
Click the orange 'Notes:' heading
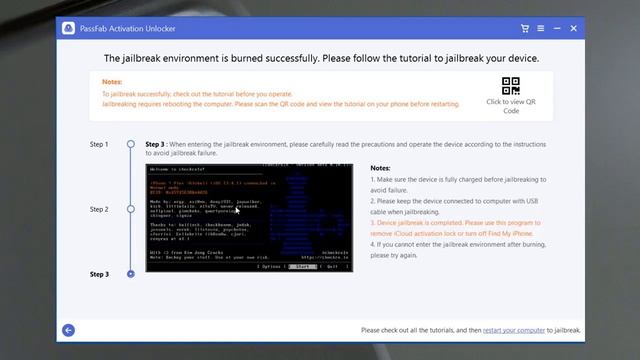(112, 82)
